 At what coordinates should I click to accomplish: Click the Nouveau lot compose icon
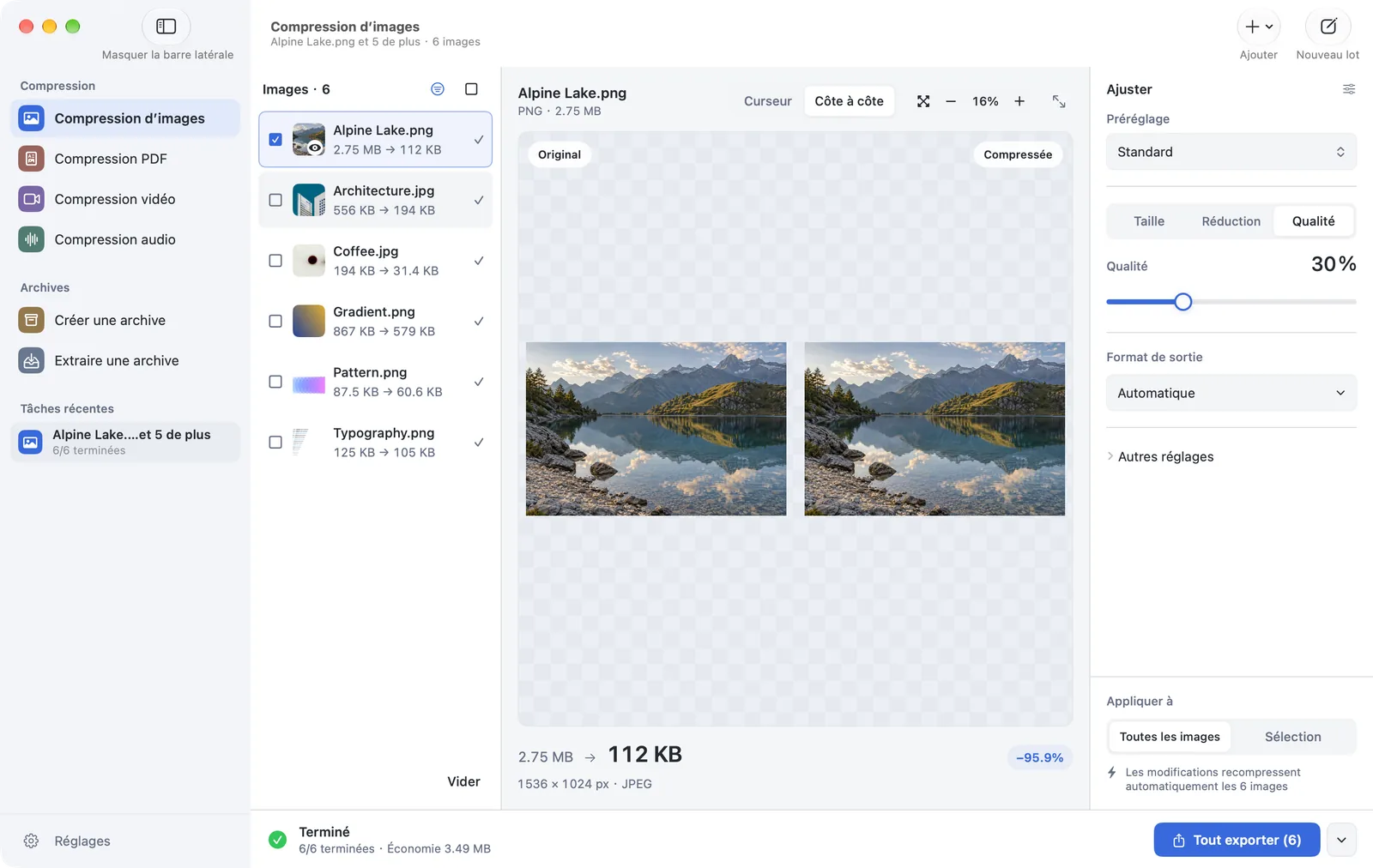(x=1328, y=27)
